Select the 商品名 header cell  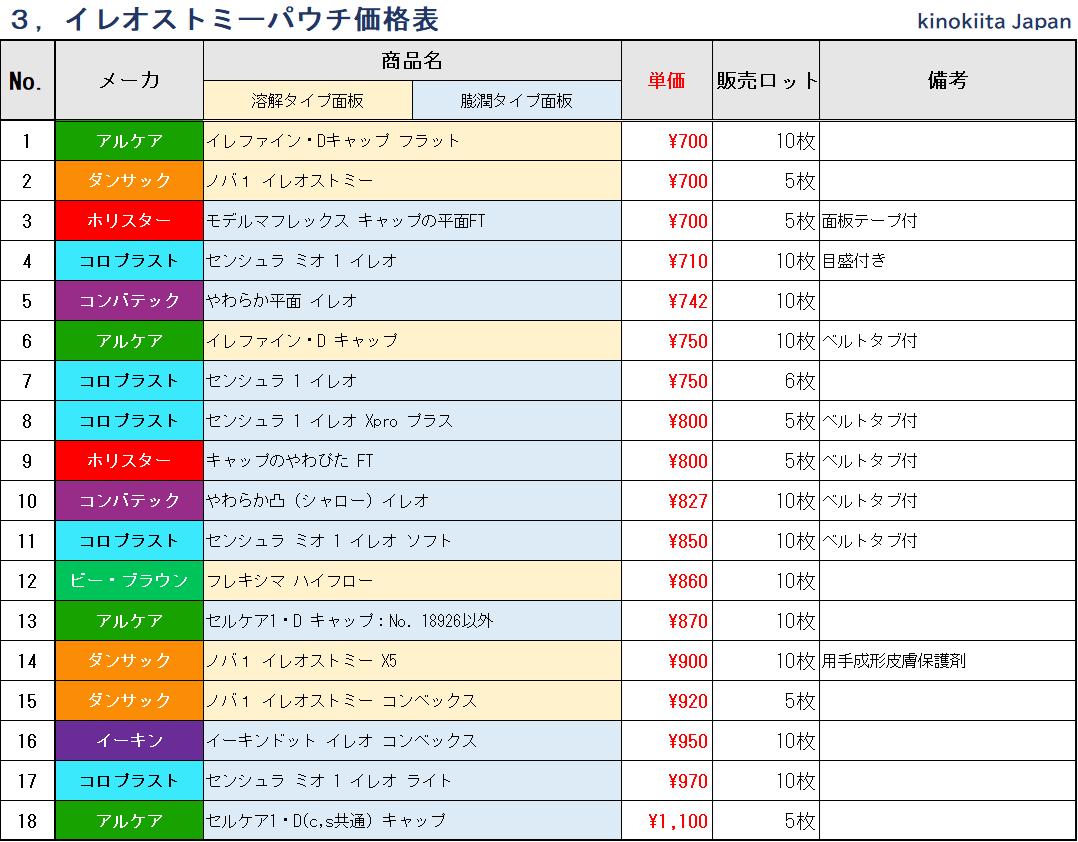[x=412, y=60]
